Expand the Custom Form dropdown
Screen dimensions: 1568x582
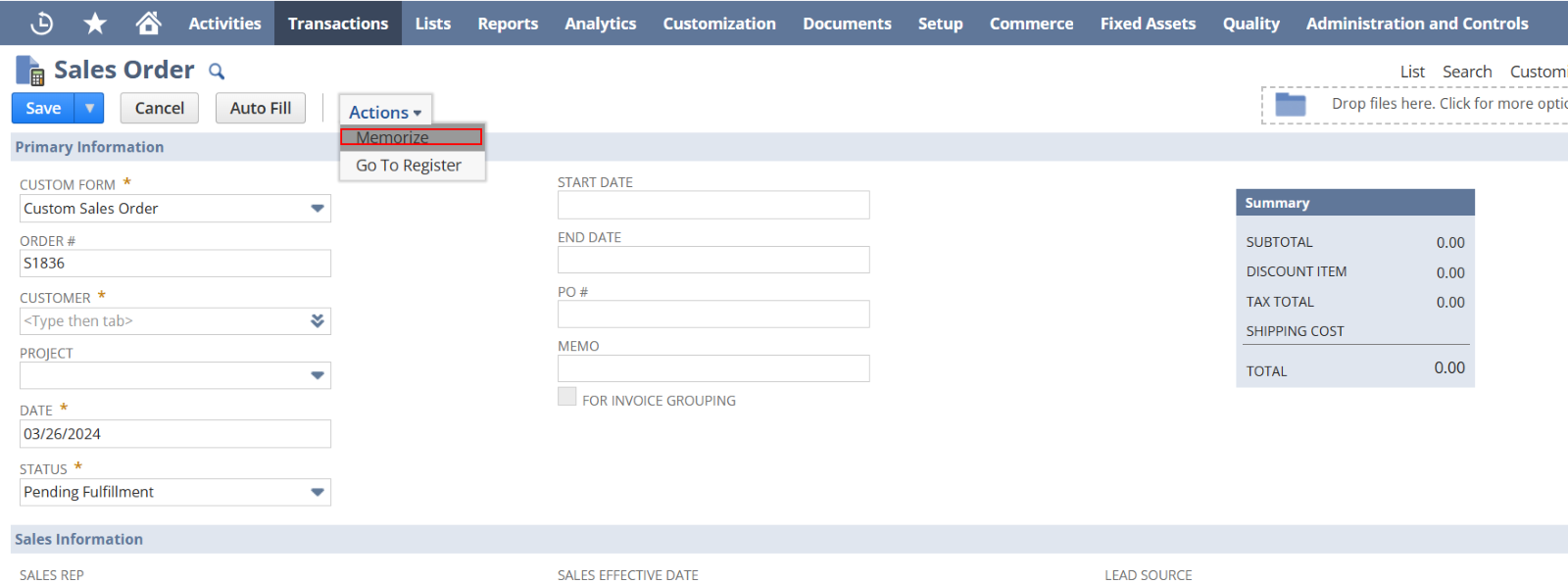coord(317,209)
